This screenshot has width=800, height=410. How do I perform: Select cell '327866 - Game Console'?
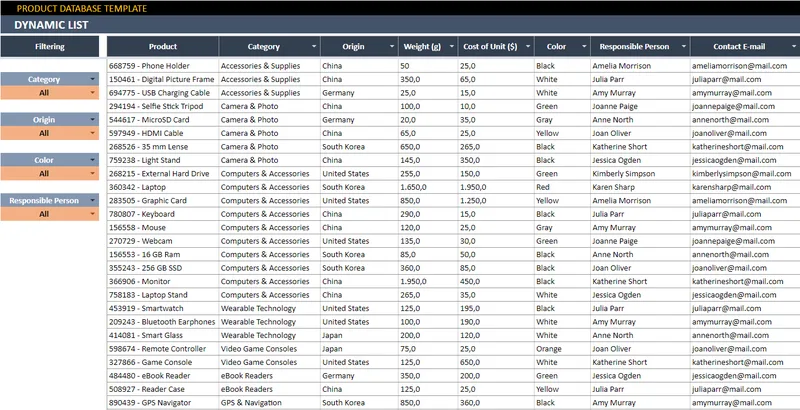click(x=163, y=362)
